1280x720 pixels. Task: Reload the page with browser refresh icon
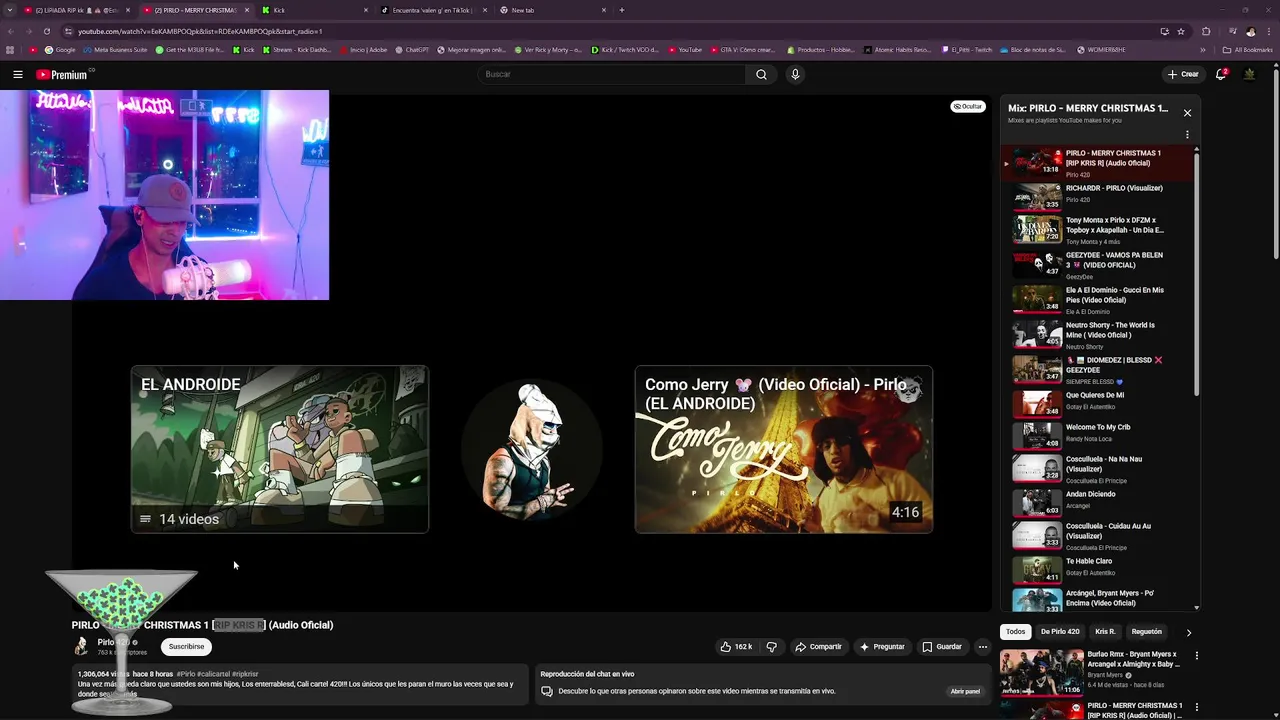click(46, 31)
